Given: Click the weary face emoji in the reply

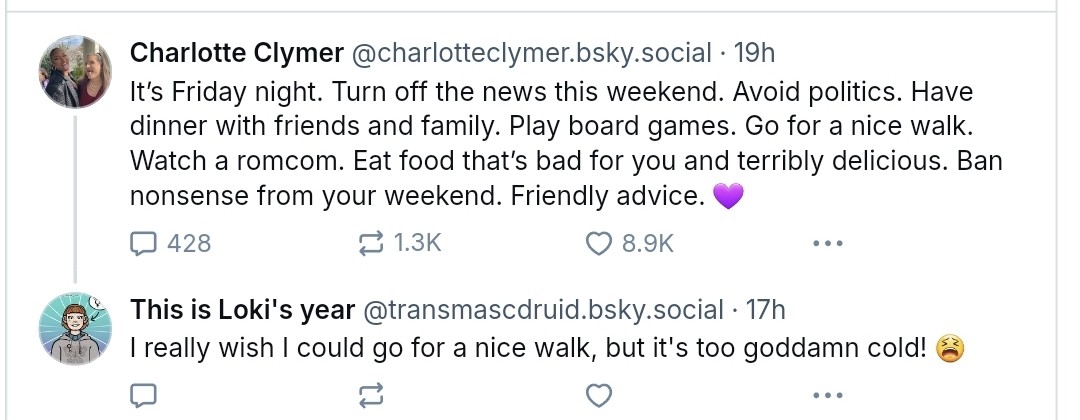Looking at the screenshot, I should (x=949, y=348).
